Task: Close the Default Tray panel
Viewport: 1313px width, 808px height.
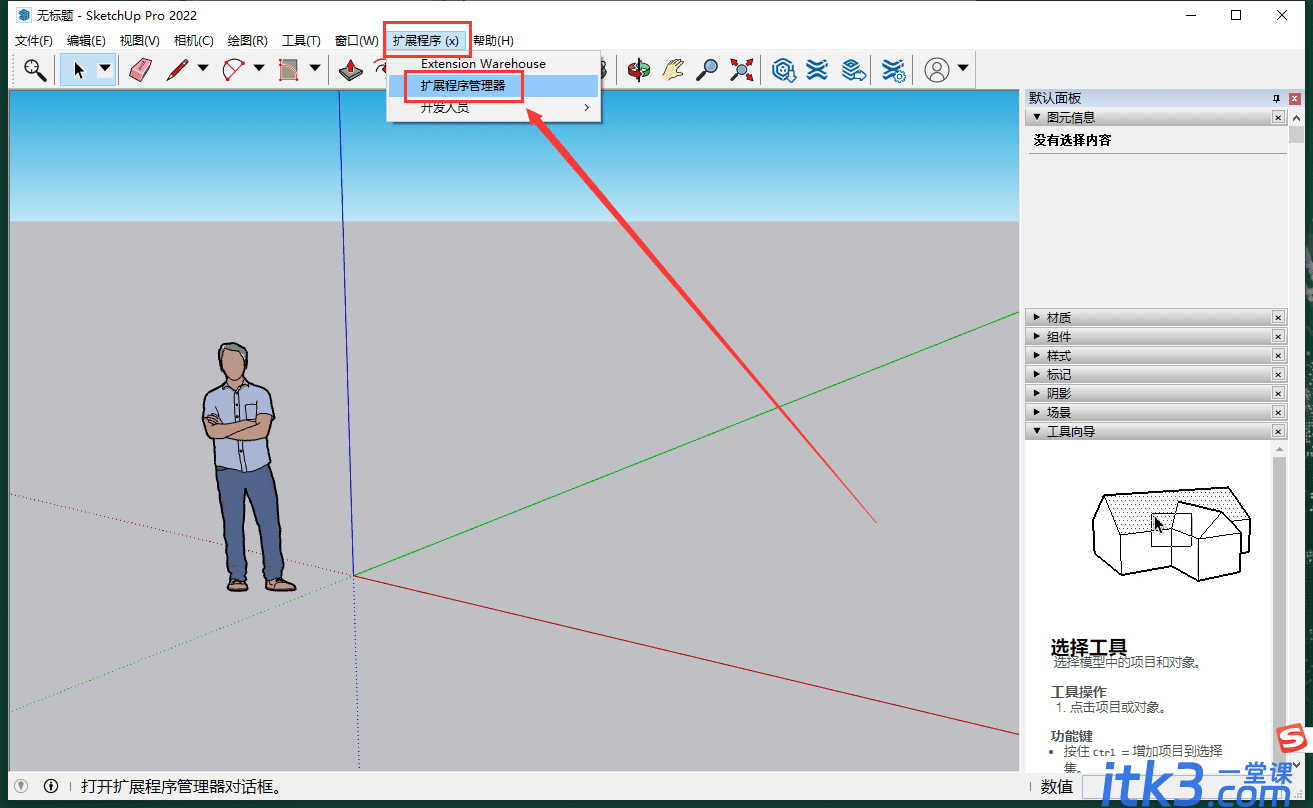Action: point(1295,98)
